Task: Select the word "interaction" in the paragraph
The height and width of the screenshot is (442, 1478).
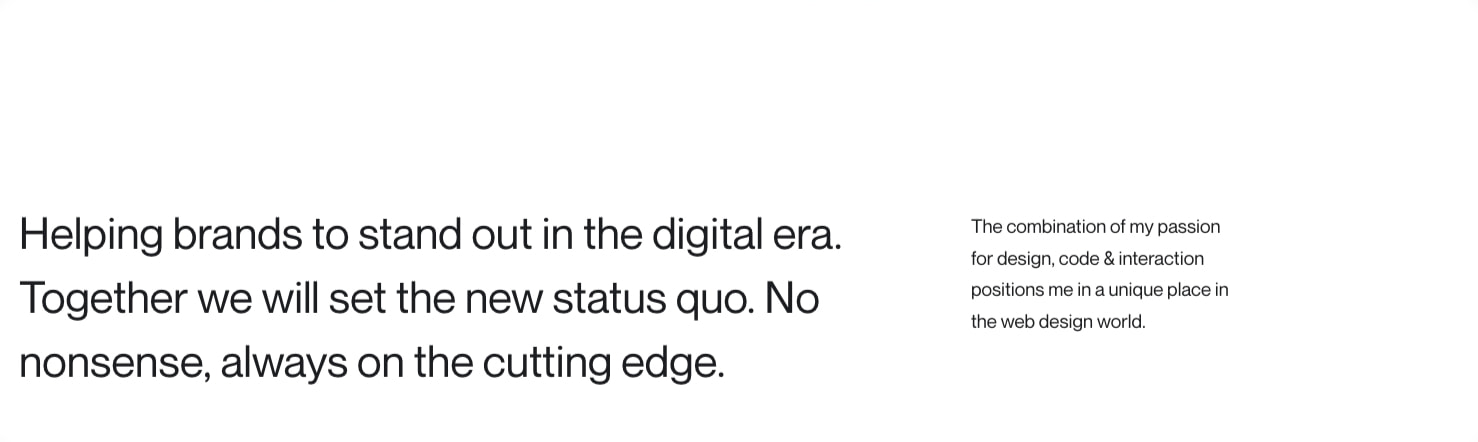Action: click(1161, 259)
